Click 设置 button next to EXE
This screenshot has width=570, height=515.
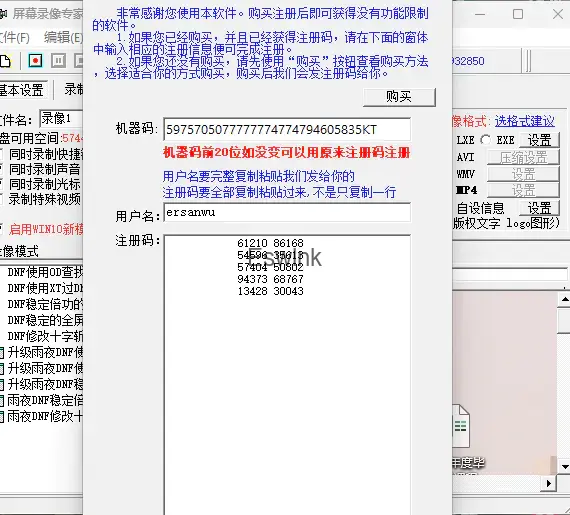coord(539,140)
